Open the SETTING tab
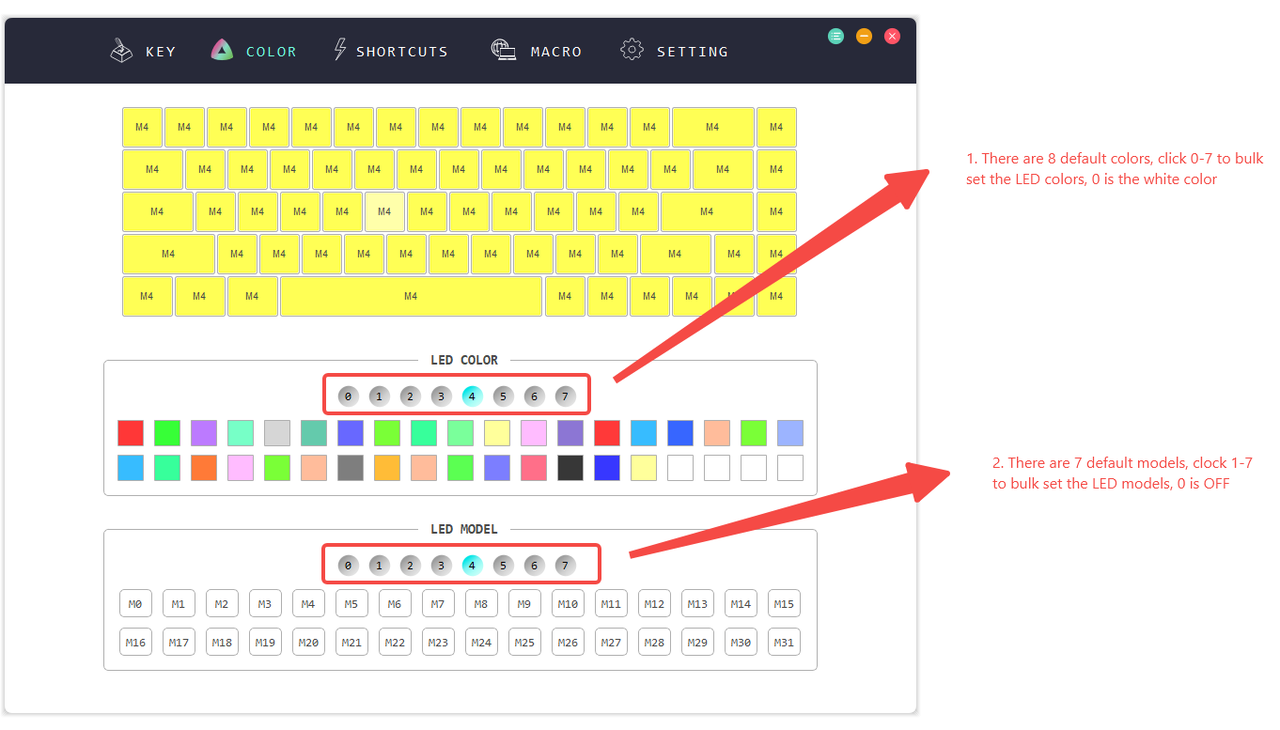 (x=674, y=51)
